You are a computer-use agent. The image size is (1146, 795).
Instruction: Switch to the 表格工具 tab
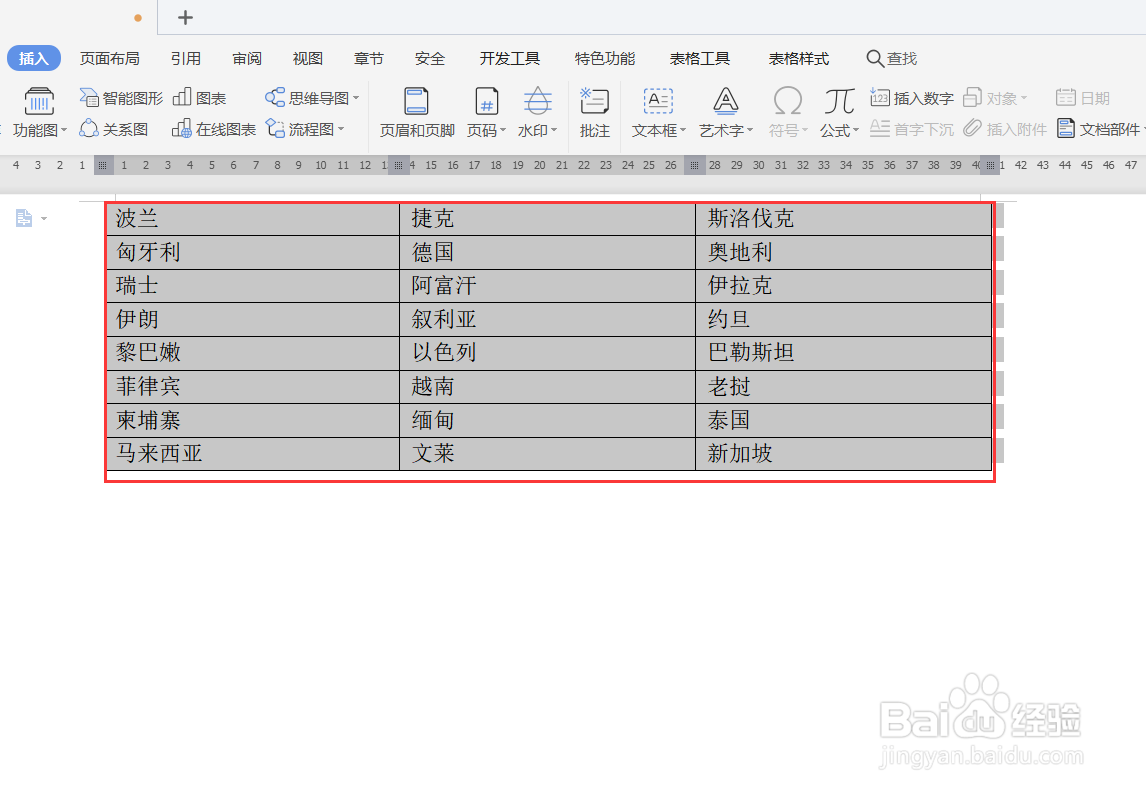click(699, 58)
